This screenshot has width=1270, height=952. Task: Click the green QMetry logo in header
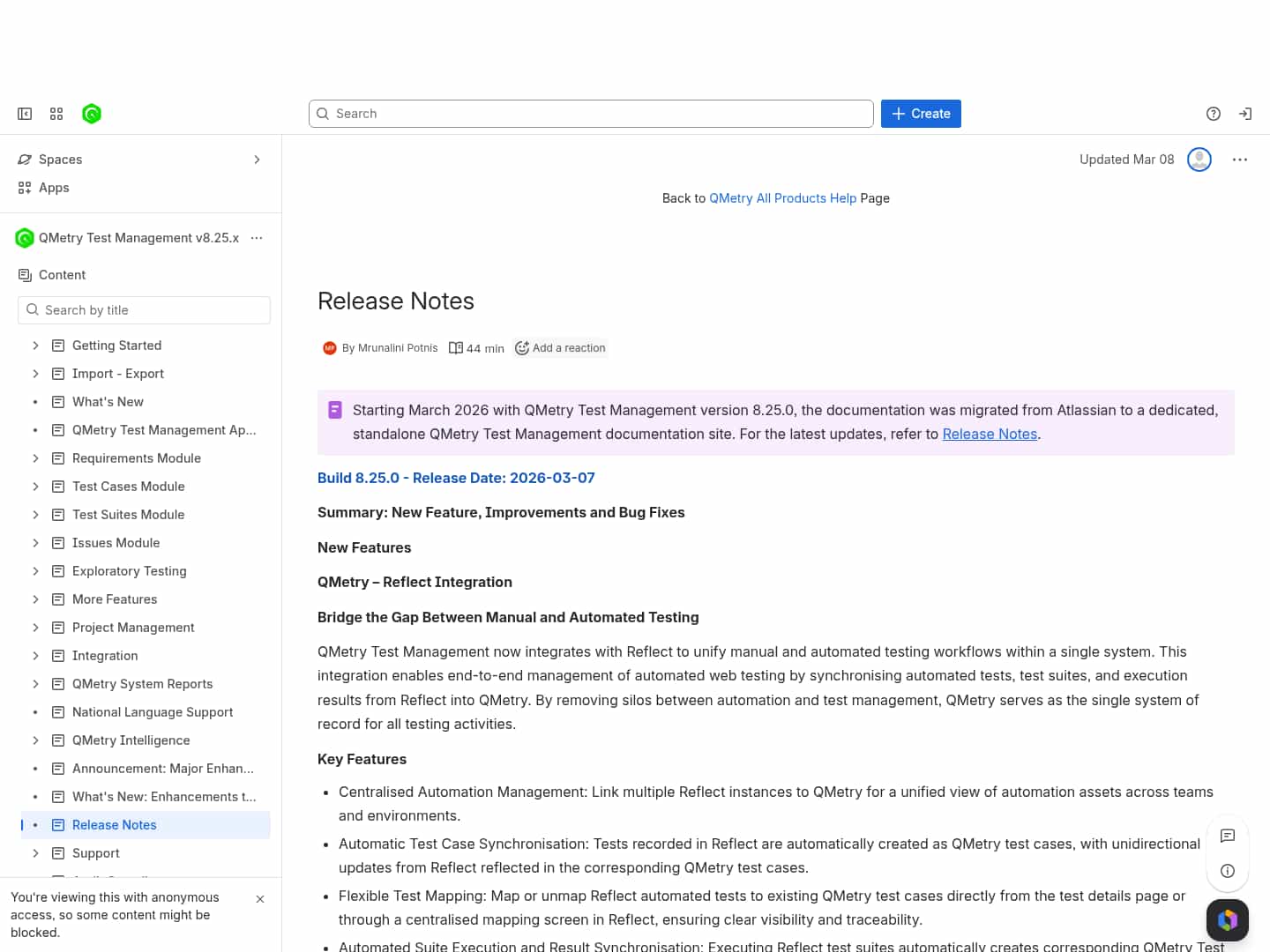point(92,114)
